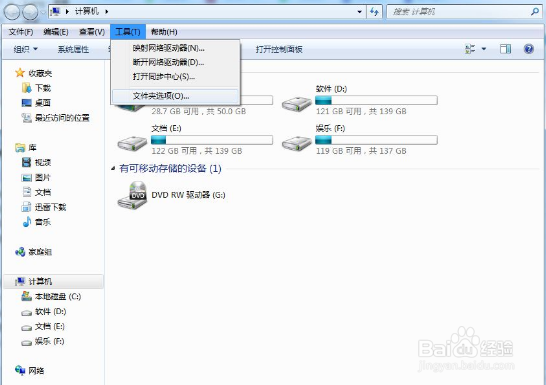Click the 打开控制面板 toolbar button

point(279,49)
